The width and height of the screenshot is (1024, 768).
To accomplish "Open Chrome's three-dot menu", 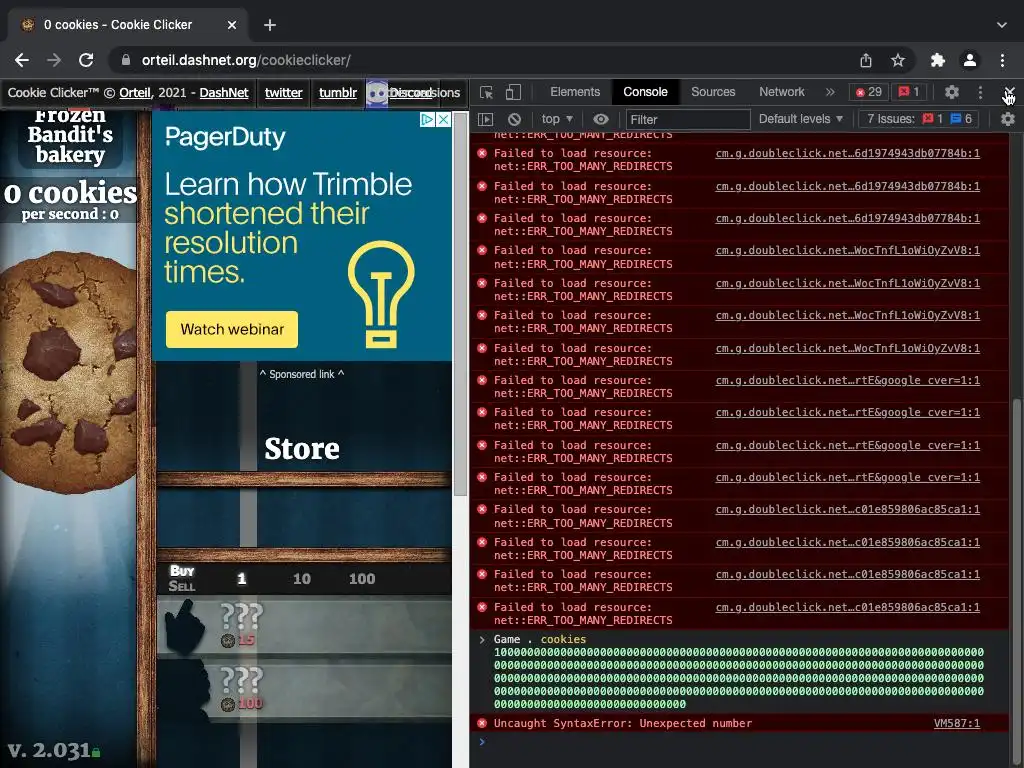I will coord(1002,60).
